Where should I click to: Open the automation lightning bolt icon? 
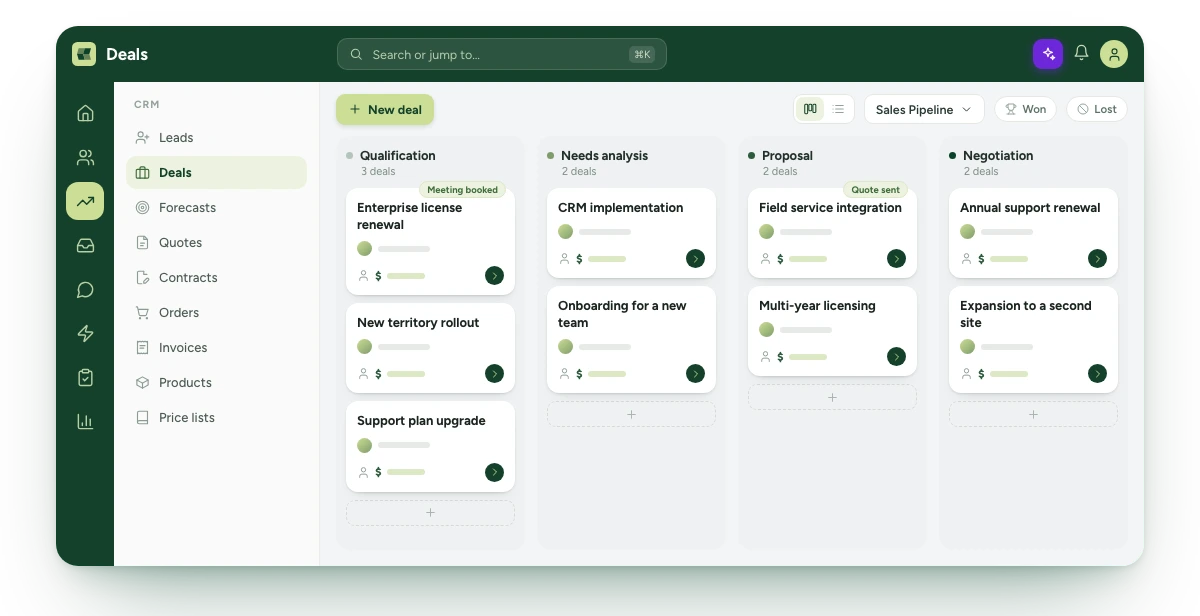point(85,333)
